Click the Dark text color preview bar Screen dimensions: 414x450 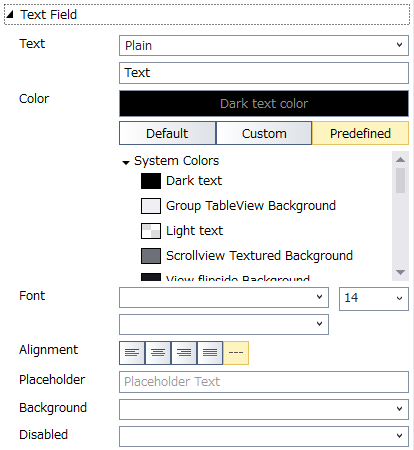264,103
